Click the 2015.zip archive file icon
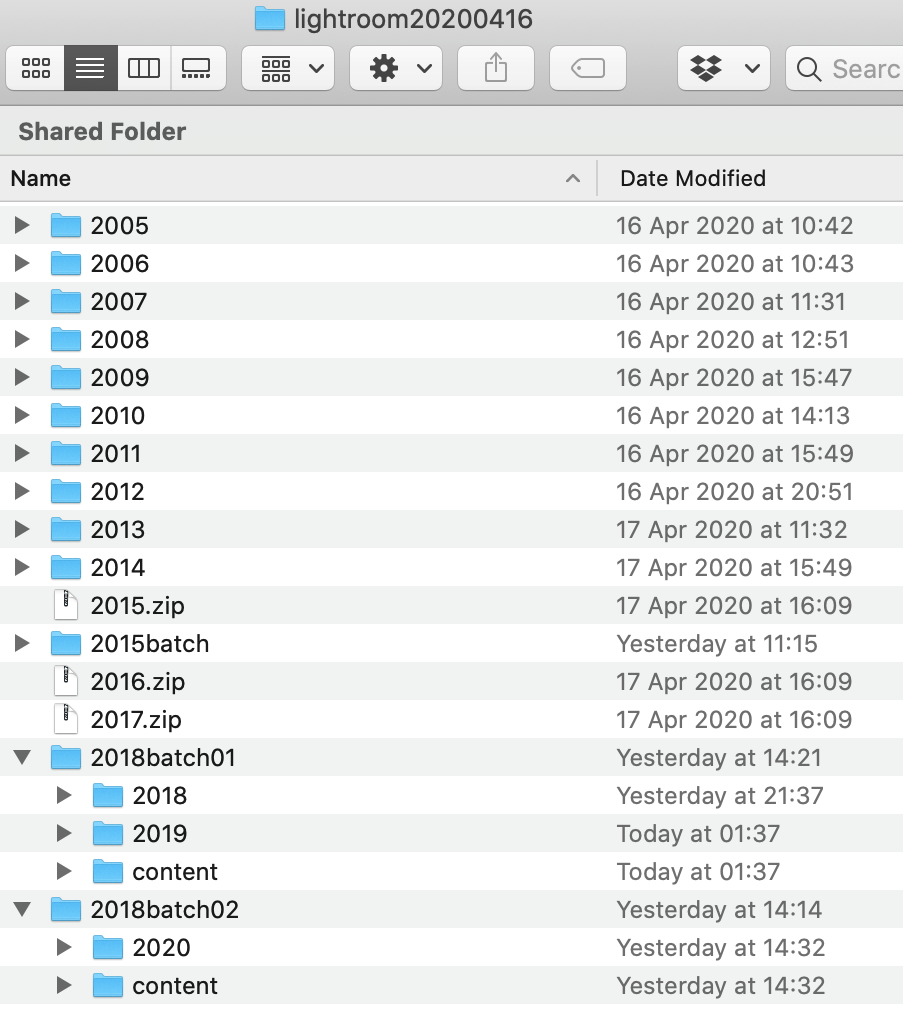903x1018 pixels. tap(66, 605)
